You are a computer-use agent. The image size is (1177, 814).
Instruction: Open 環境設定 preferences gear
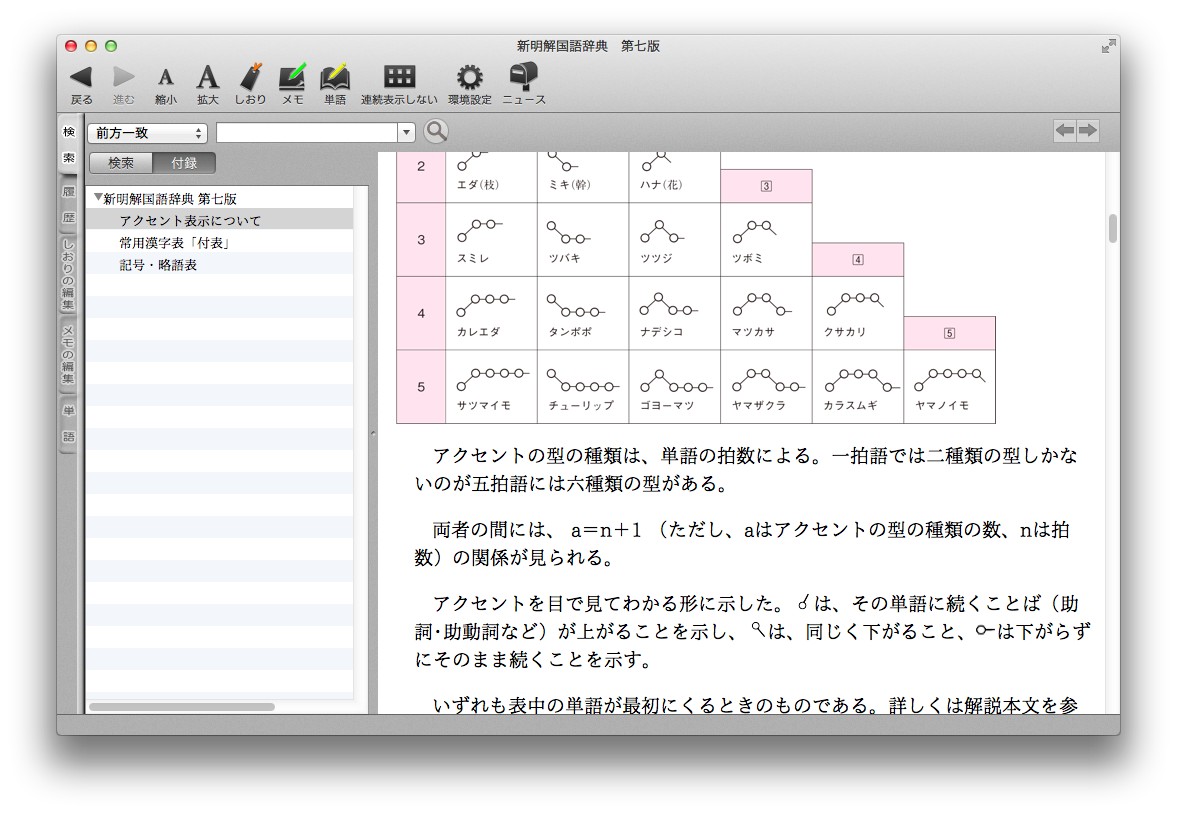(x=469, y=77)
